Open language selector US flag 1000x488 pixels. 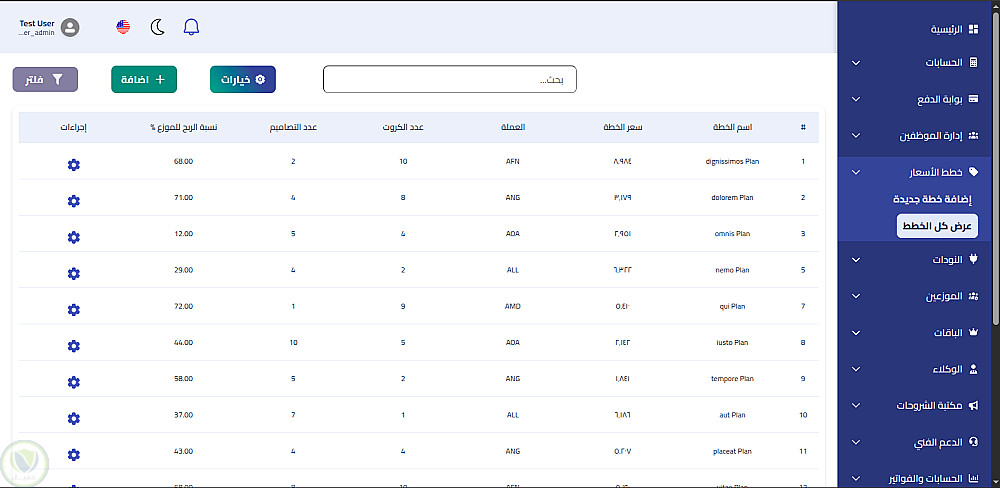pyautogui.click(x=123, y=27)
